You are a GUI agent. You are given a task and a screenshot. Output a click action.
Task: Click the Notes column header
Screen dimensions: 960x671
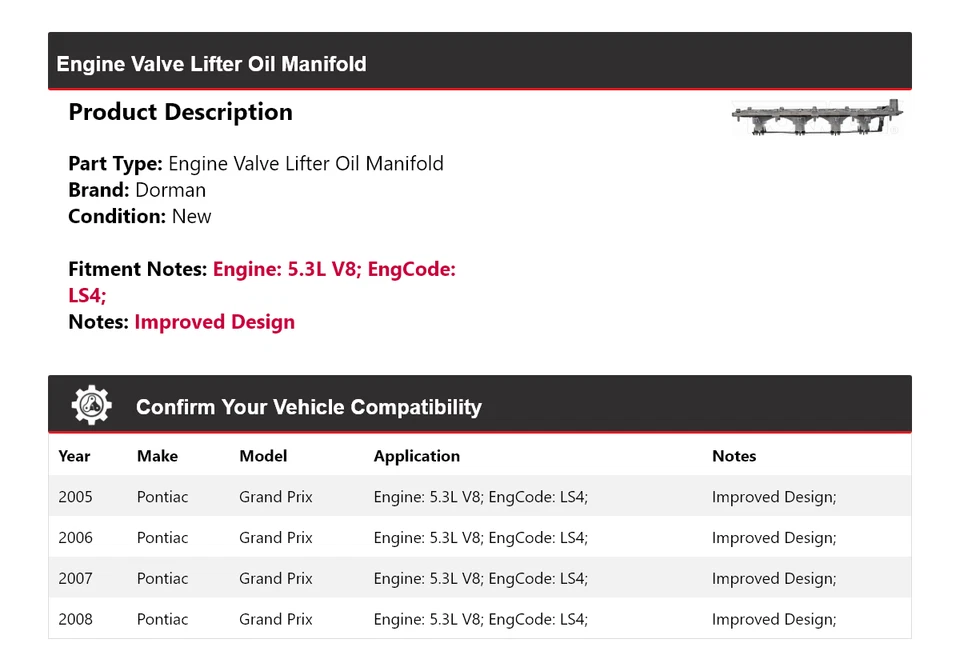click(x=734, y=456)
